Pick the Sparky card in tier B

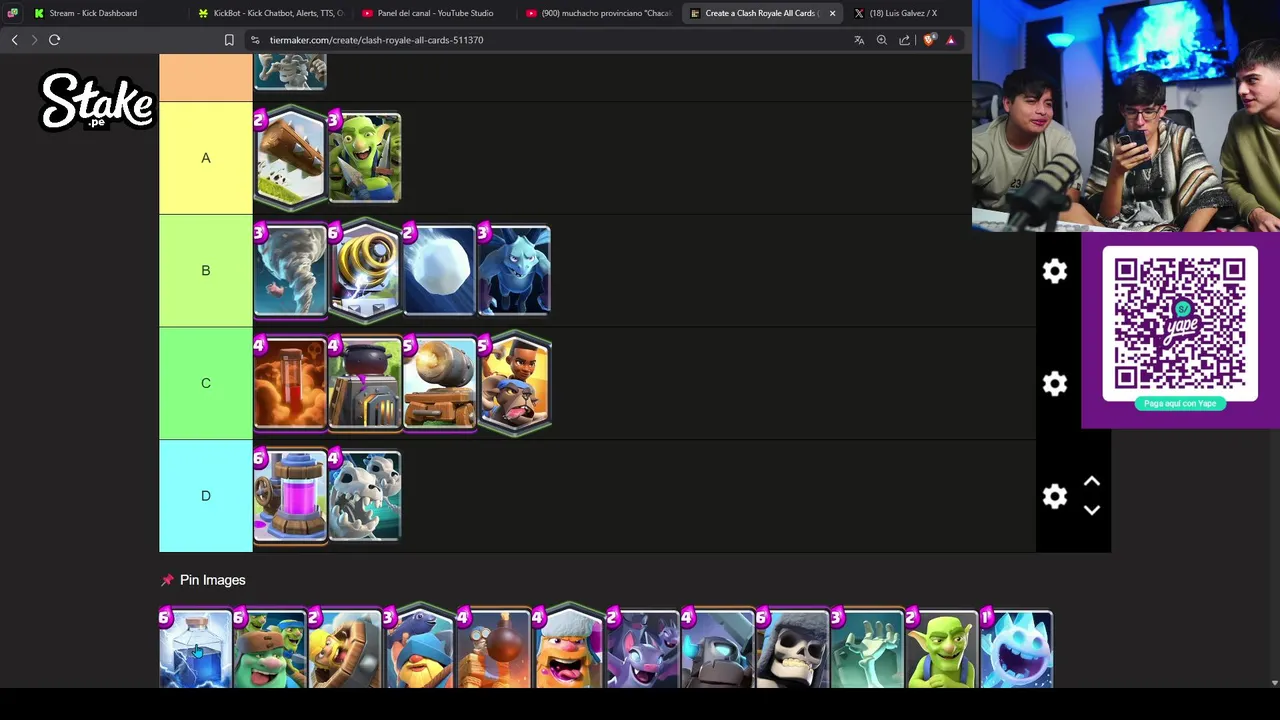pos(365,271)
